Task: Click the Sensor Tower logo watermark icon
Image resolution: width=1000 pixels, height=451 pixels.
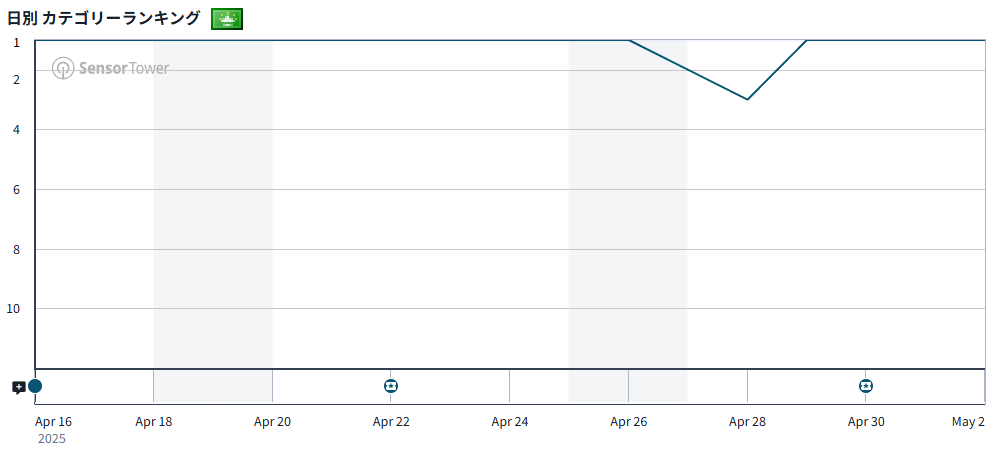Action: point(63,68)
